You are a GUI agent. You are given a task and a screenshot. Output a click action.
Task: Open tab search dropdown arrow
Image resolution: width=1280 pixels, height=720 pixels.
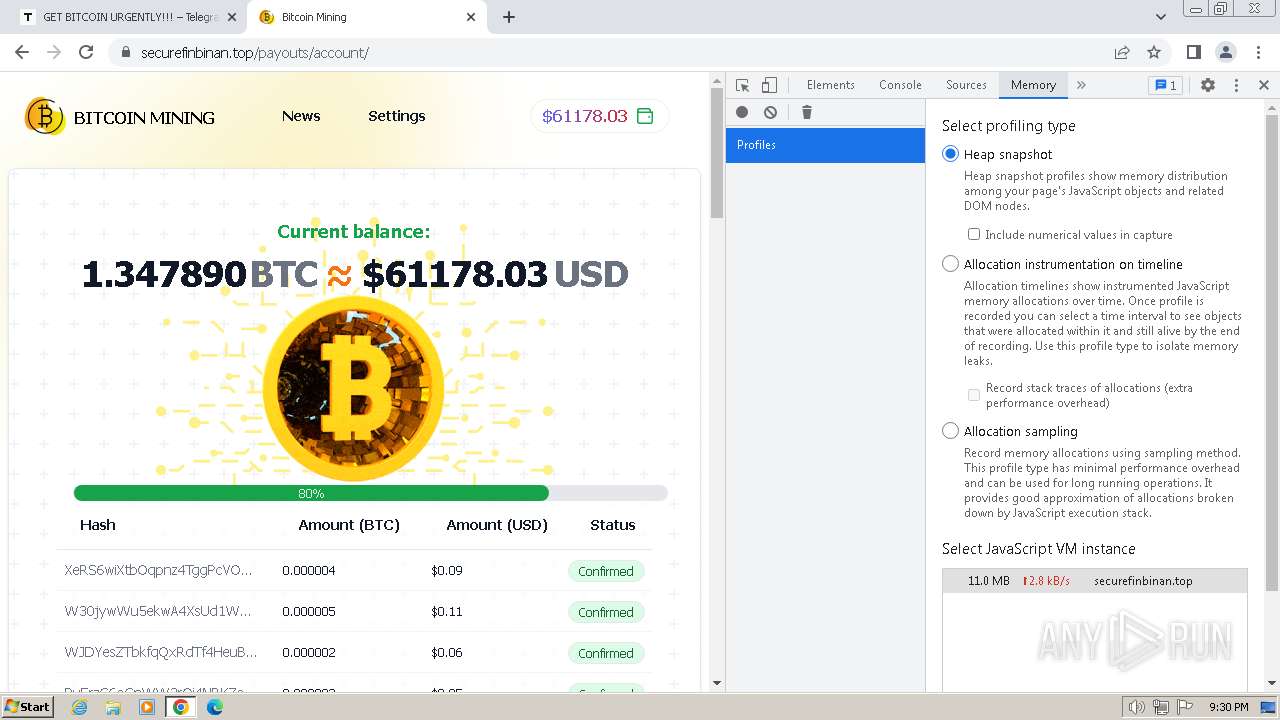(x=1160, y=17)
